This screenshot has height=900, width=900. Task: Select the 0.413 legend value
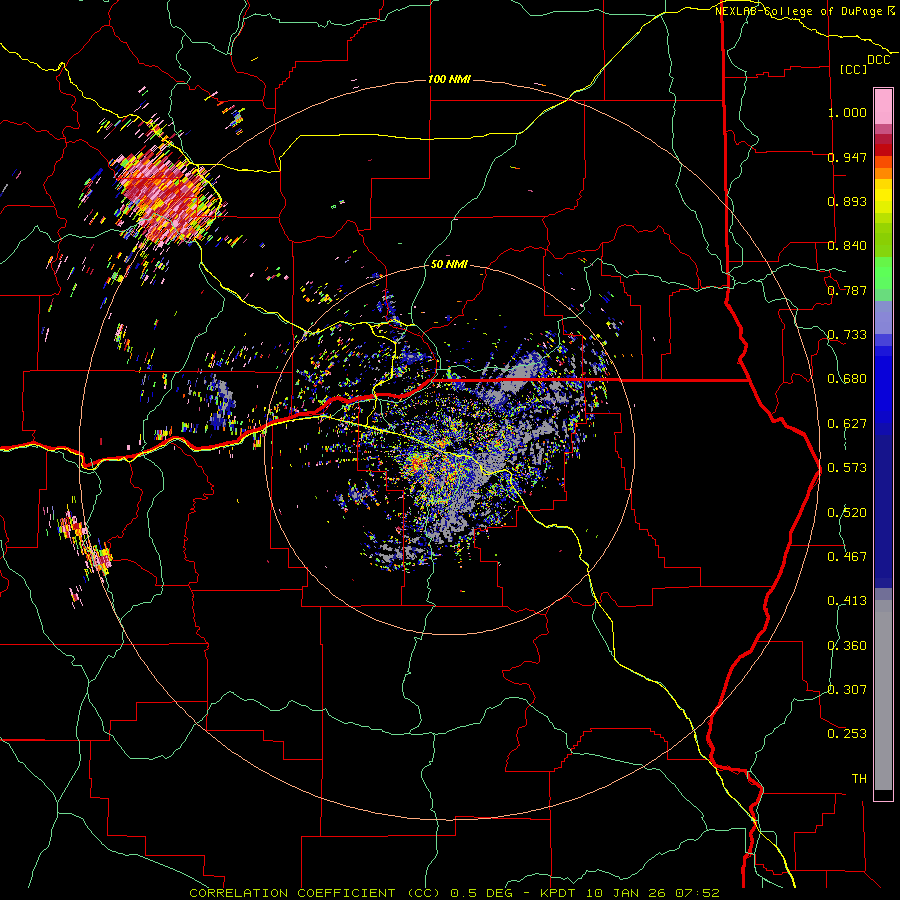click(x=847, y=601)
